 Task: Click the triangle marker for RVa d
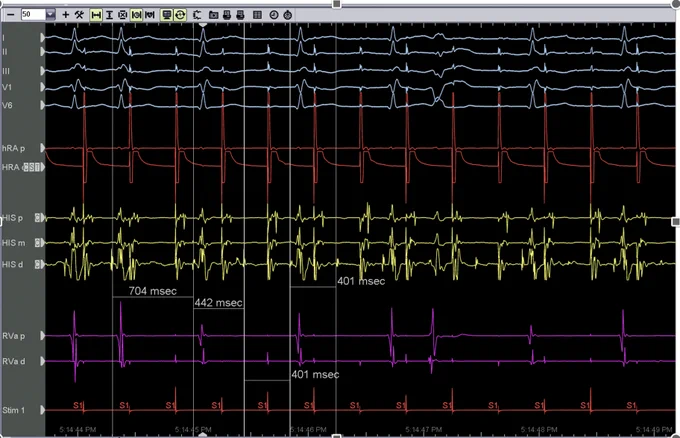pyautogui.click(x=42, y=361)
